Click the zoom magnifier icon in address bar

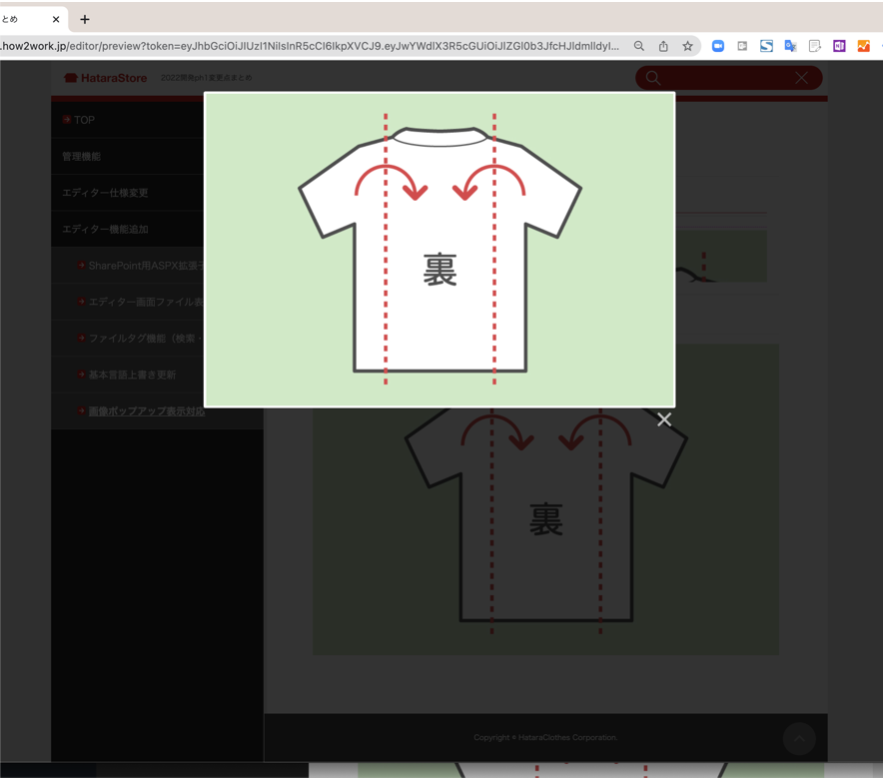pyautogui.click(x=639, y=46)
